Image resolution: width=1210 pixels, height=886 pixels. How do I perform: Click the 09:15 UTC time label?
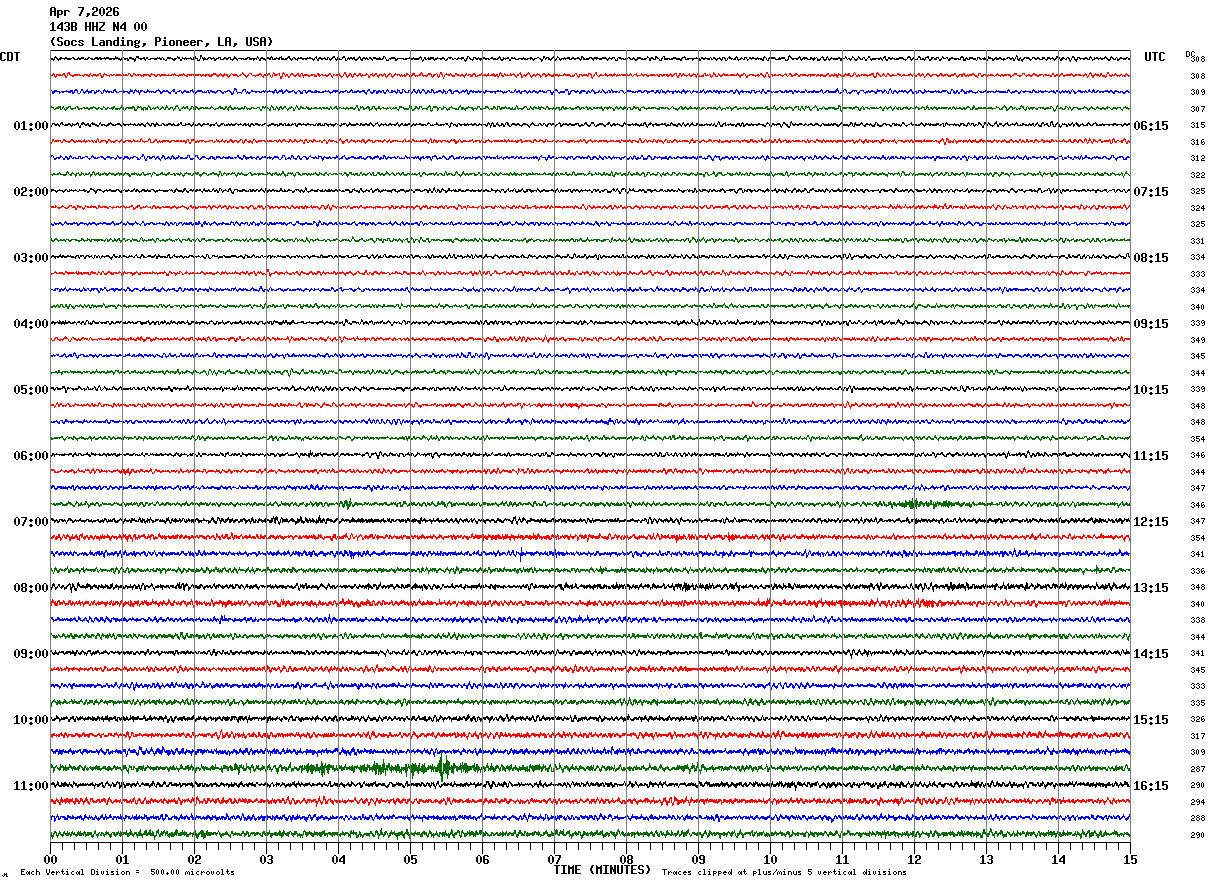tap(1151, 324)
